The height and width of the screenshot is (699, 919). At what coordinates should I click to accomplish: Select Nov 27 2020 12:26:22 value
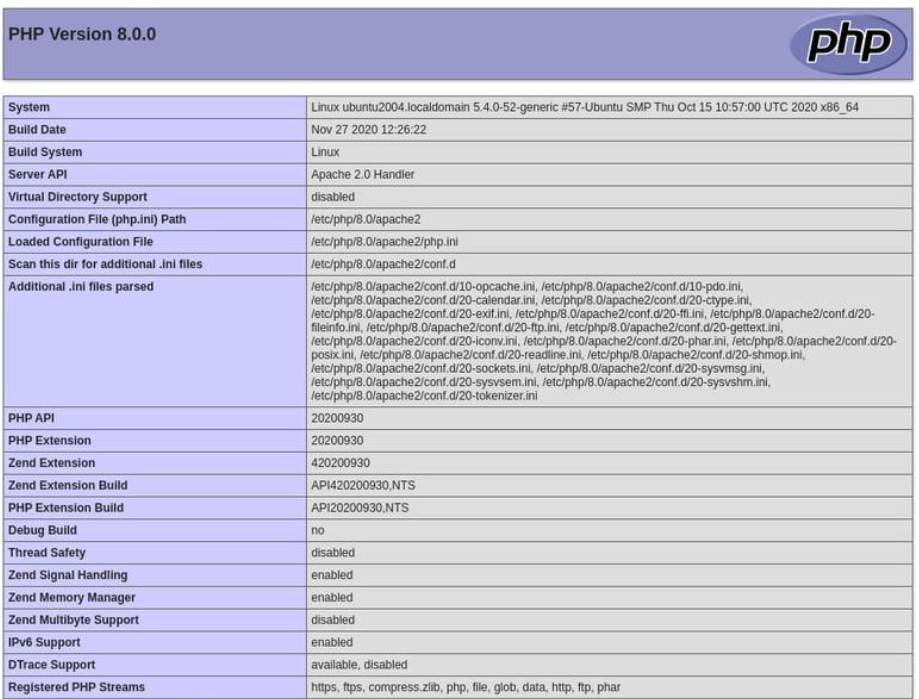click(369, 129)
